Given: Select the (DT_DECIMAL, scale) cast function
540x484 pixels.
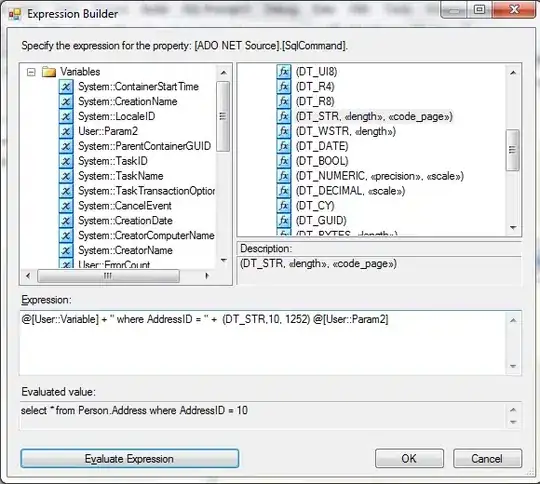Looking at the screenshot, I should pyautogui.click(x=350, y=190).
